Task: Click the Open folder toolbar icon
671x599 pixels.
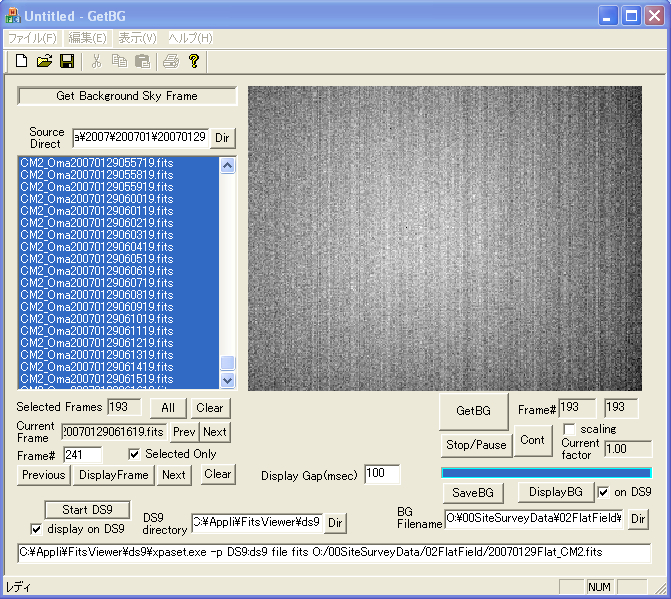Action: point(44,62)
